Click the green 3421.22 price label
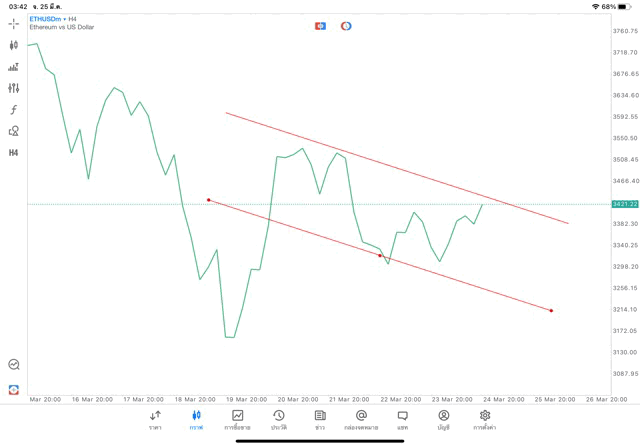The width and height of the screenshot is (640, 447). coord(625,204)
